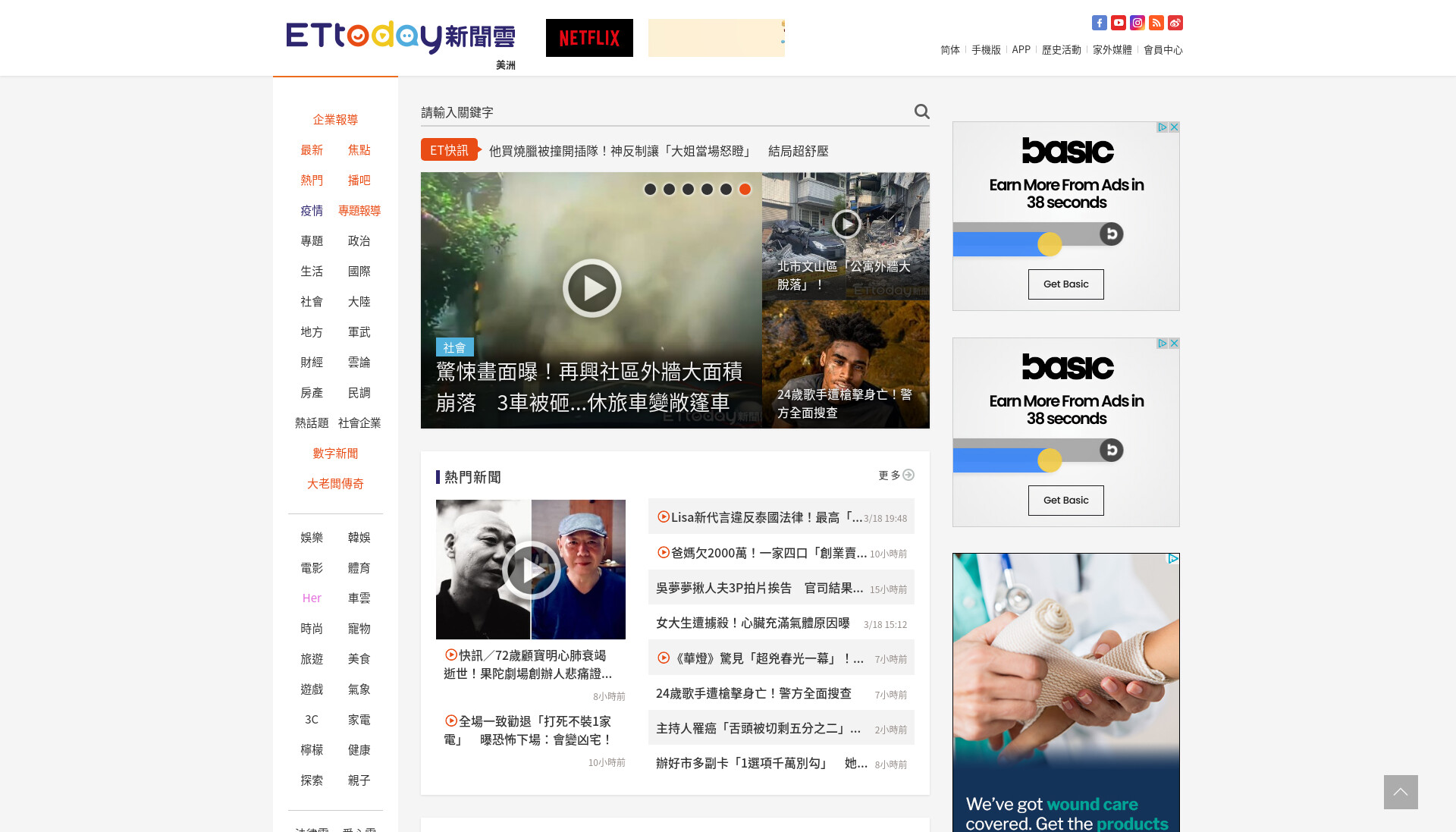Screen dimensions: 1456x832
Task: Click the Netflix banner
Action: point(589,38)
